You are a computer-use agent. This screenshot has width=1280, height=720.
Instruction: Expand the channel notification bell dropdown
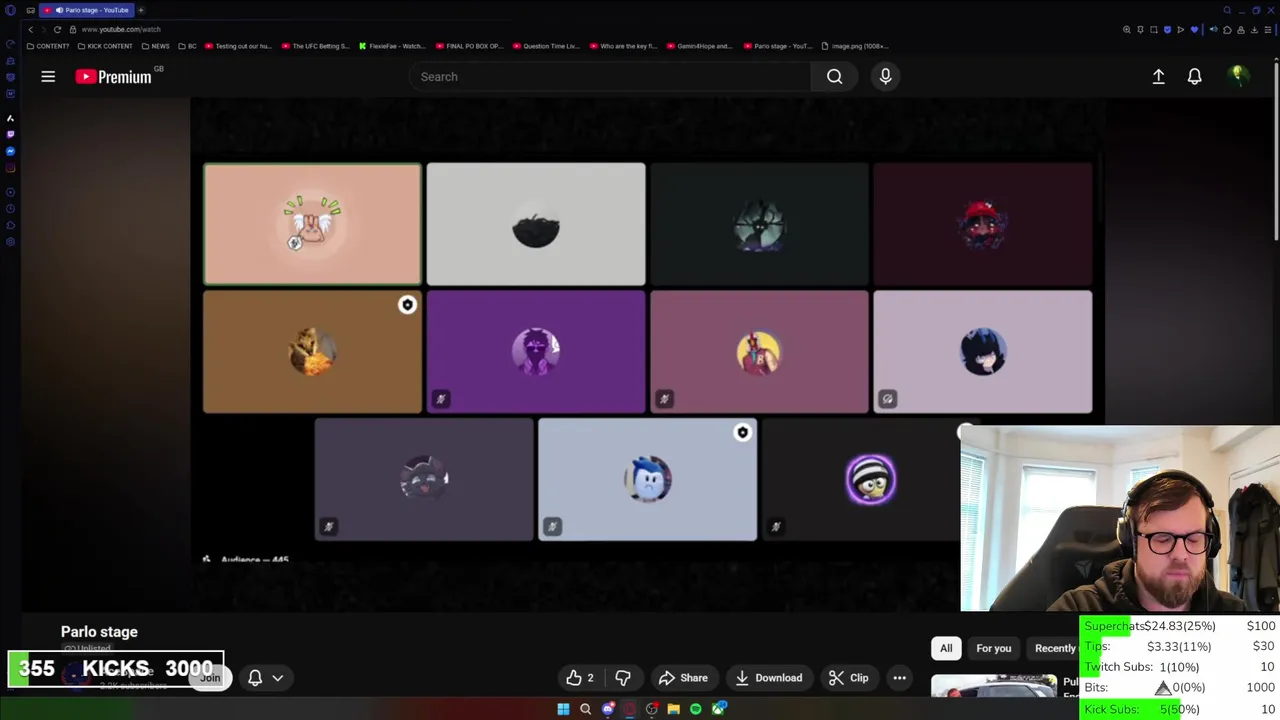click(265, 678)
